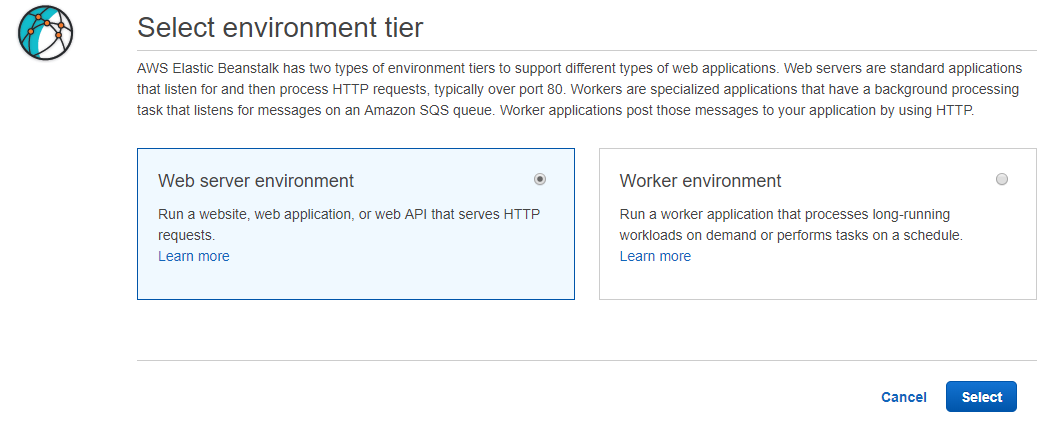The height and width of the screenshot is (437, 1062).
Task: Open Learn more under Web server environment
Action: [194, 256]
